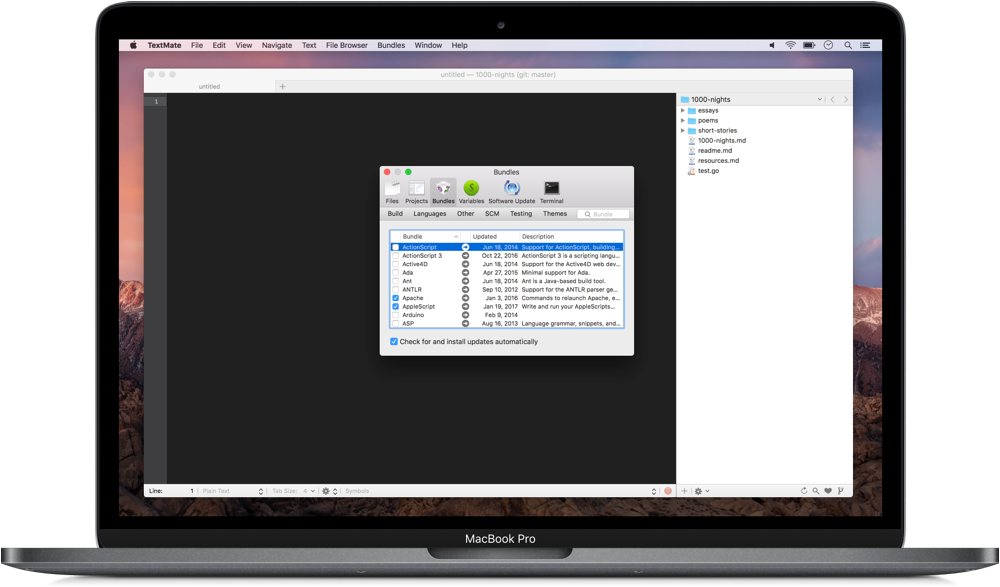
Task: Select the Themes filter tab
Action: [x=555, y=214]
